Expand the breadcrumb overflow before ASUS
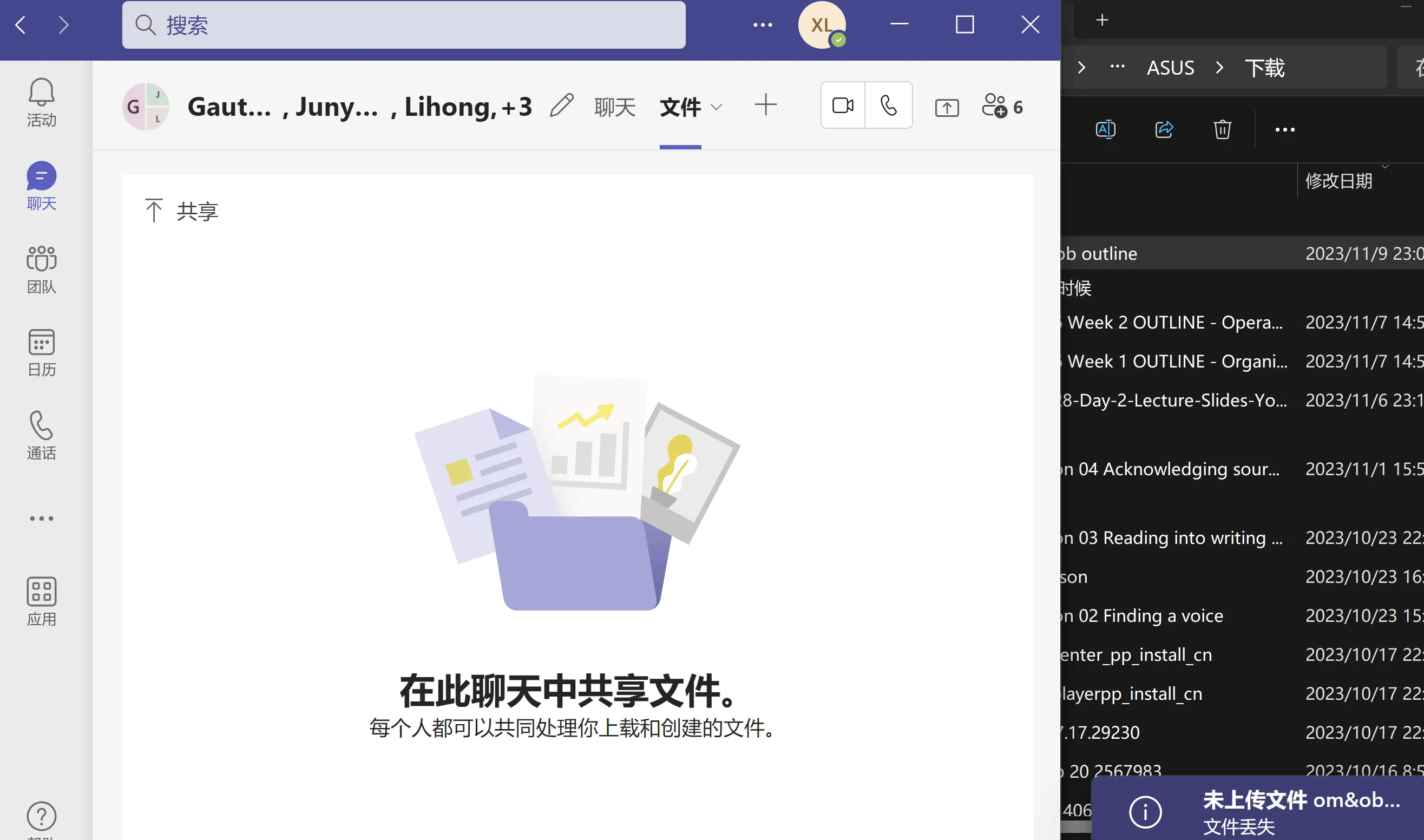1424x840 pixels. [1116, 67]
